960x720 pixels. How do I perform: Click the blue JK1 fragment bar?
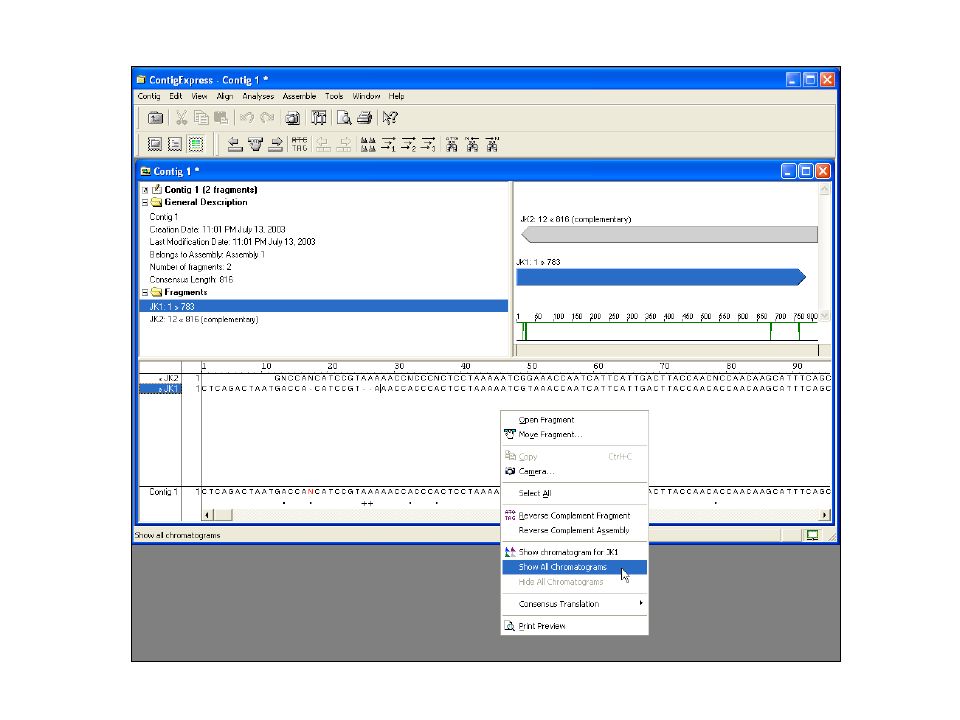(661, 277)
